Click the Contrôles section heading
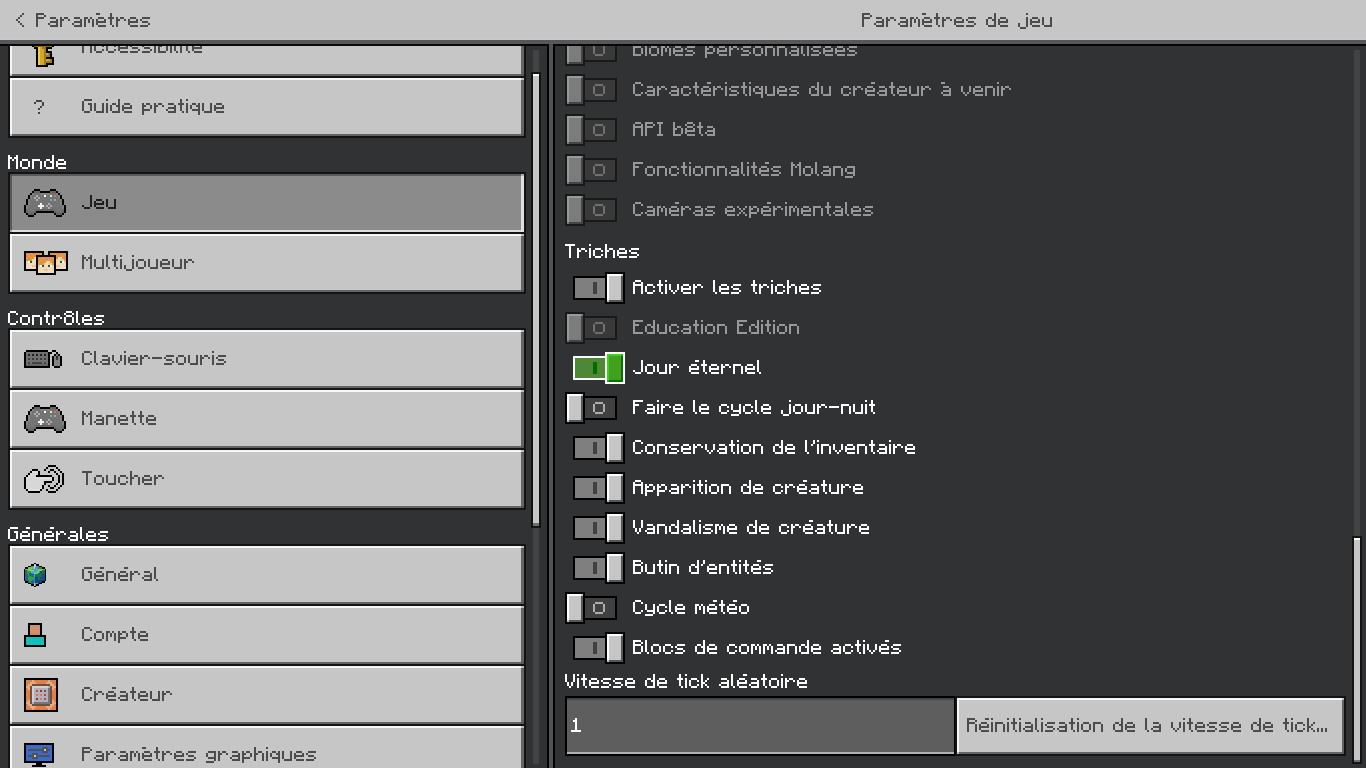1366x768 pixels. click(x=56, y=319)
